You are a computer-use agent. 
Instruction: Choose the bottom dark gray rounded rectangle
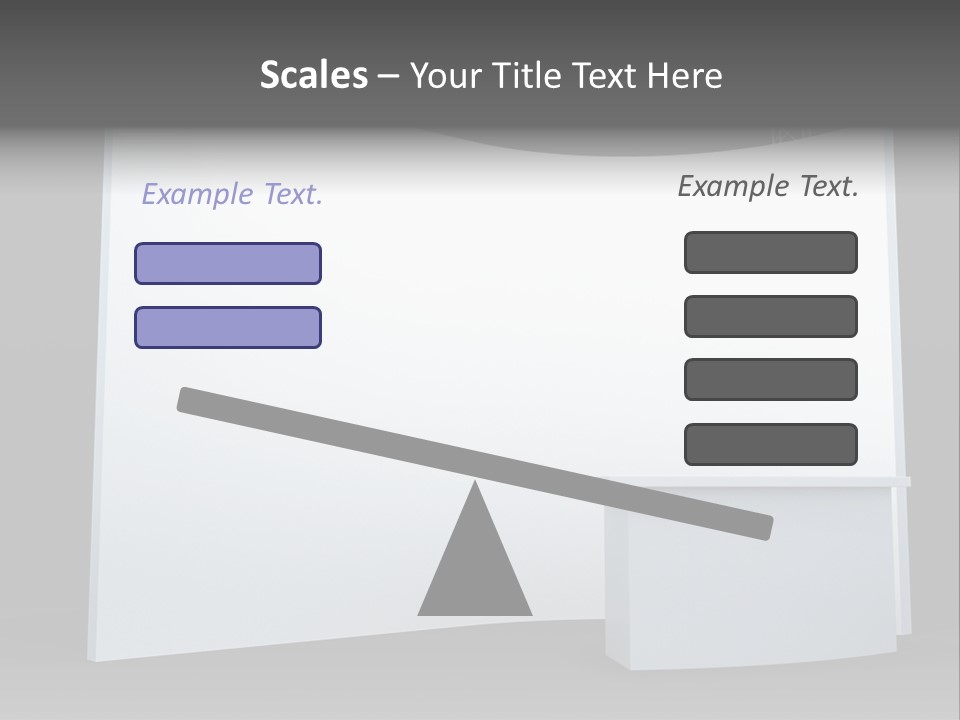(771, 444)
